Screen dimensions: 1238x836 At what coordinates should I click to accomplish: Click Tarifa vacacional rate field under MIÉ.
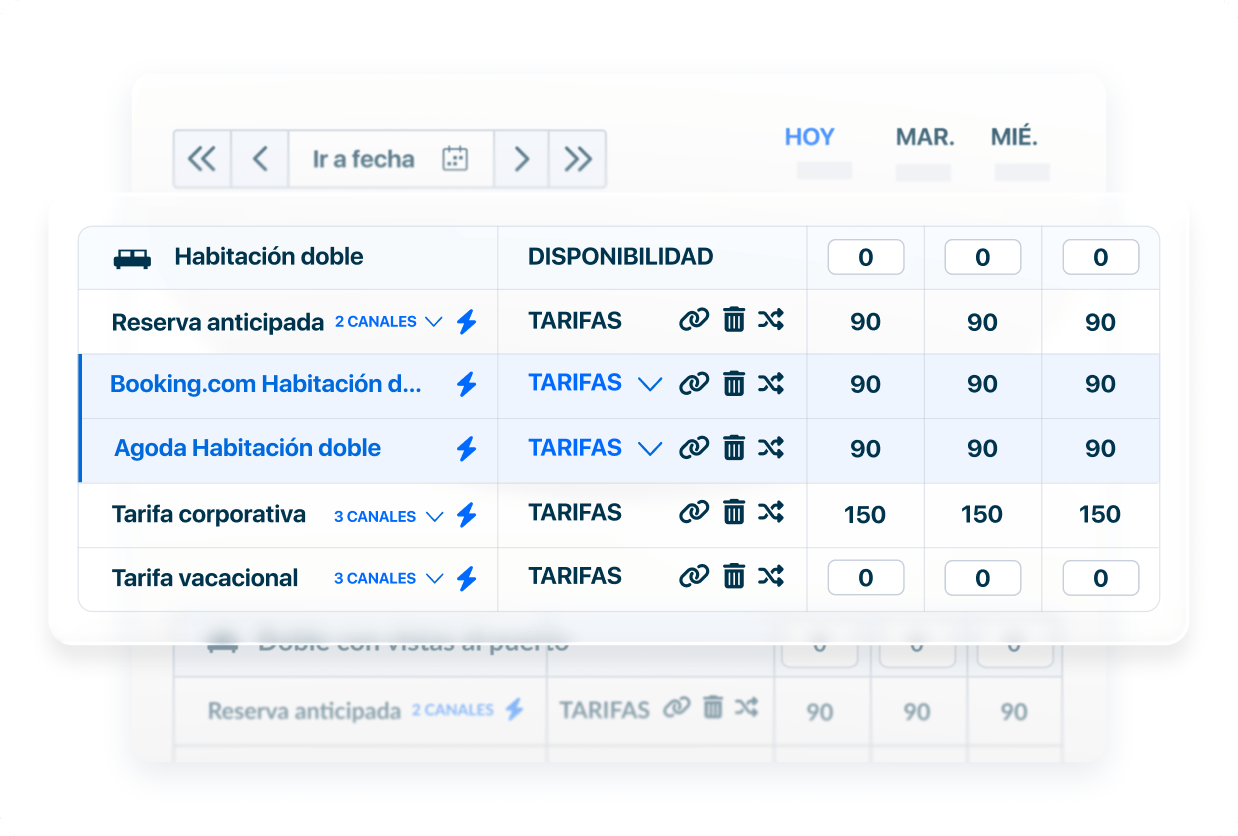[x=1100, y=578]
